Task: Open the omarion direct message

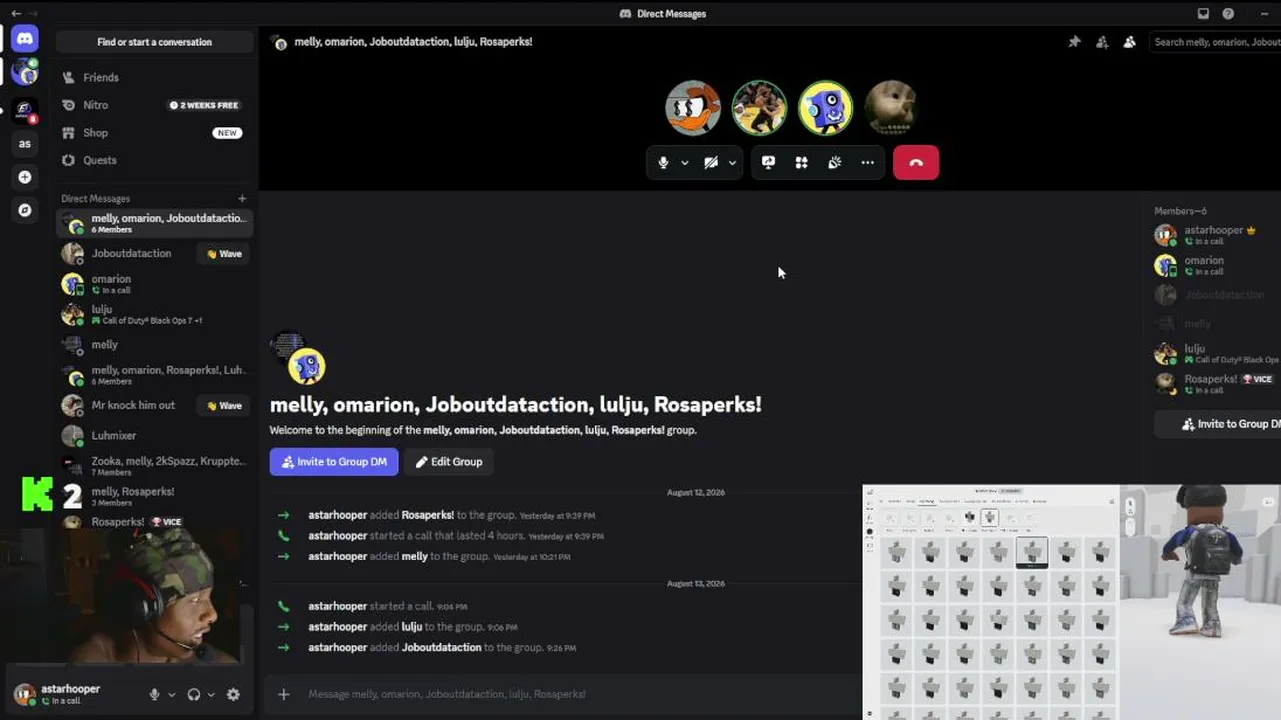Action: (x=154, y=284)
